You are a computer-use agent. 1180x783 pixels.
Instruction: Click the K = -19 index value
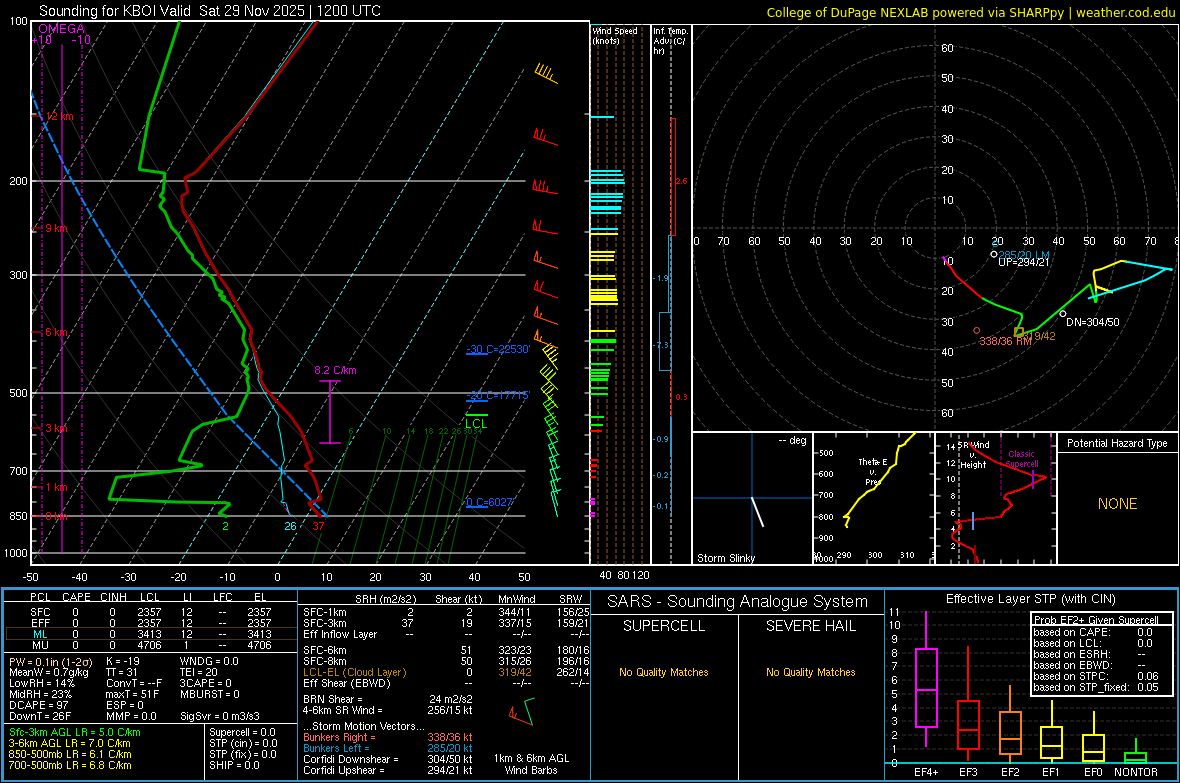123,661
